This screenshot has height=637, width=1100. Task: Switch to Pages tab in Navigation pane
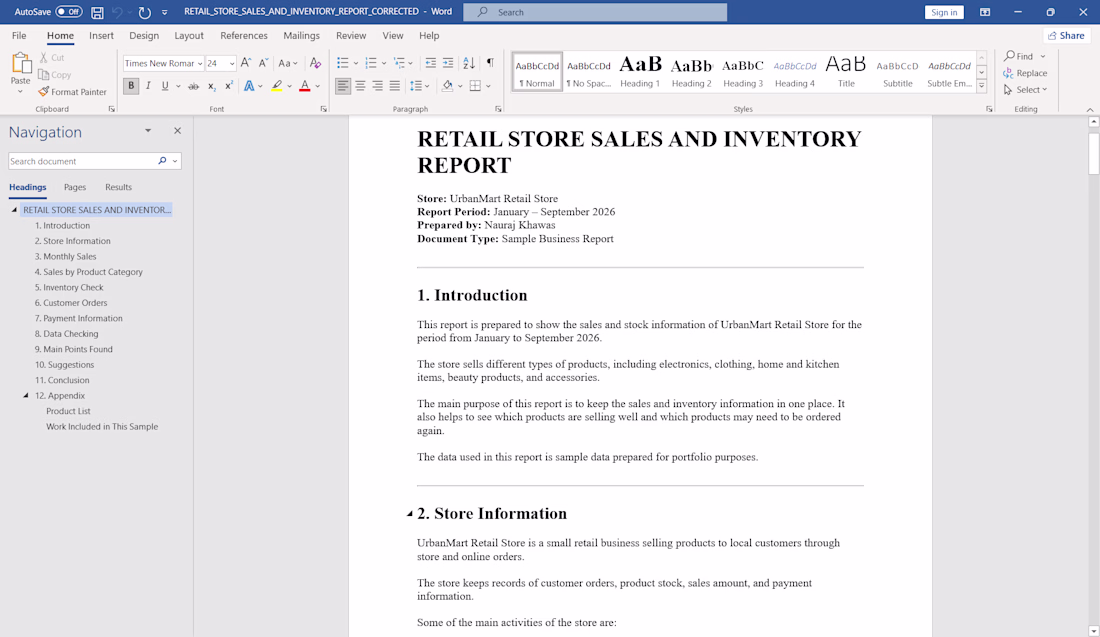pos(75,187)
